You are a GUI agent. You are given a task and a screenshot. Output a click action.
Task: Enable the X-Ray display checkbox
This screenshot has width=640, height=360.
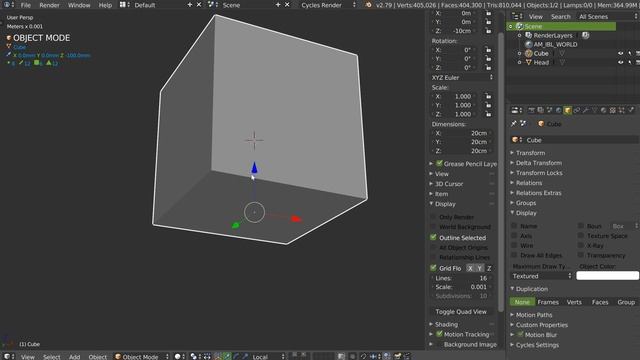(581, 245)
